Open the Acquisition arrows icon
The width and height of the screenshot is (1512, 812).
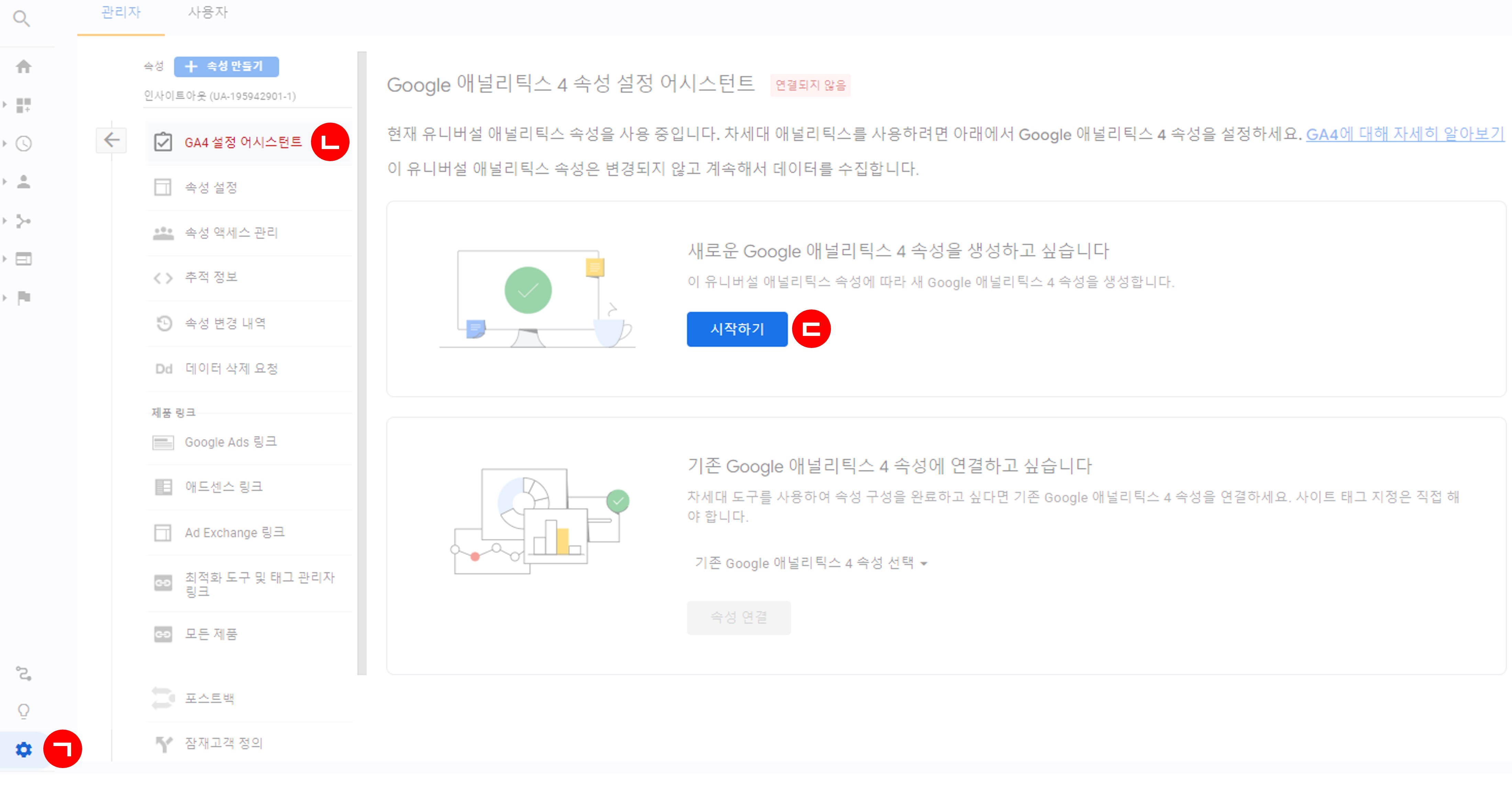coord(23,221)
